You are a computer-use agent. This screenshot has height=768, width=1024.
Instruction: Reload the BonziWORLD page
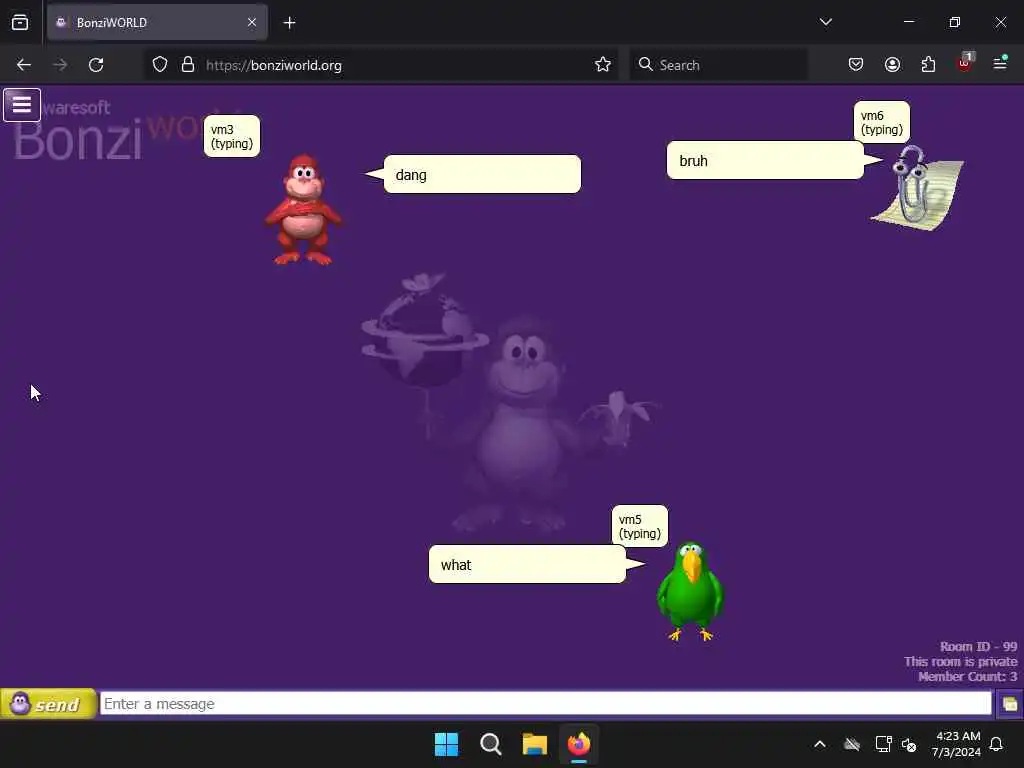tap(96, 65)
